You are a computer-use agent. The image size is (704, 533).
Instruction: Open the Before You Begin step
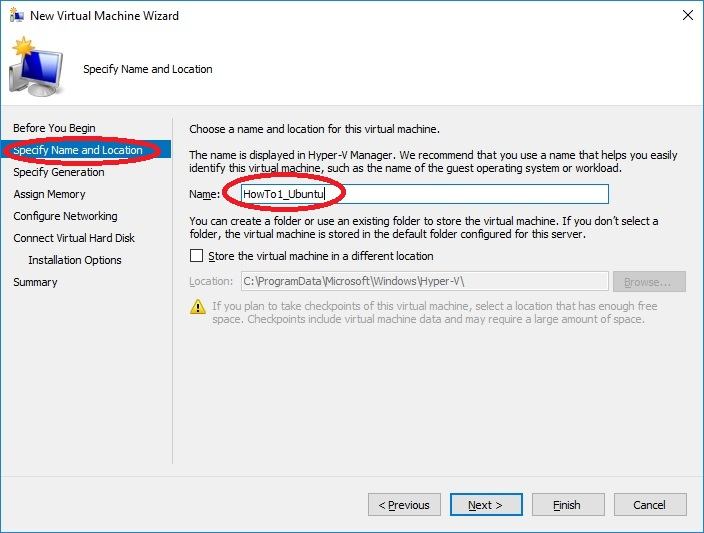54,128
